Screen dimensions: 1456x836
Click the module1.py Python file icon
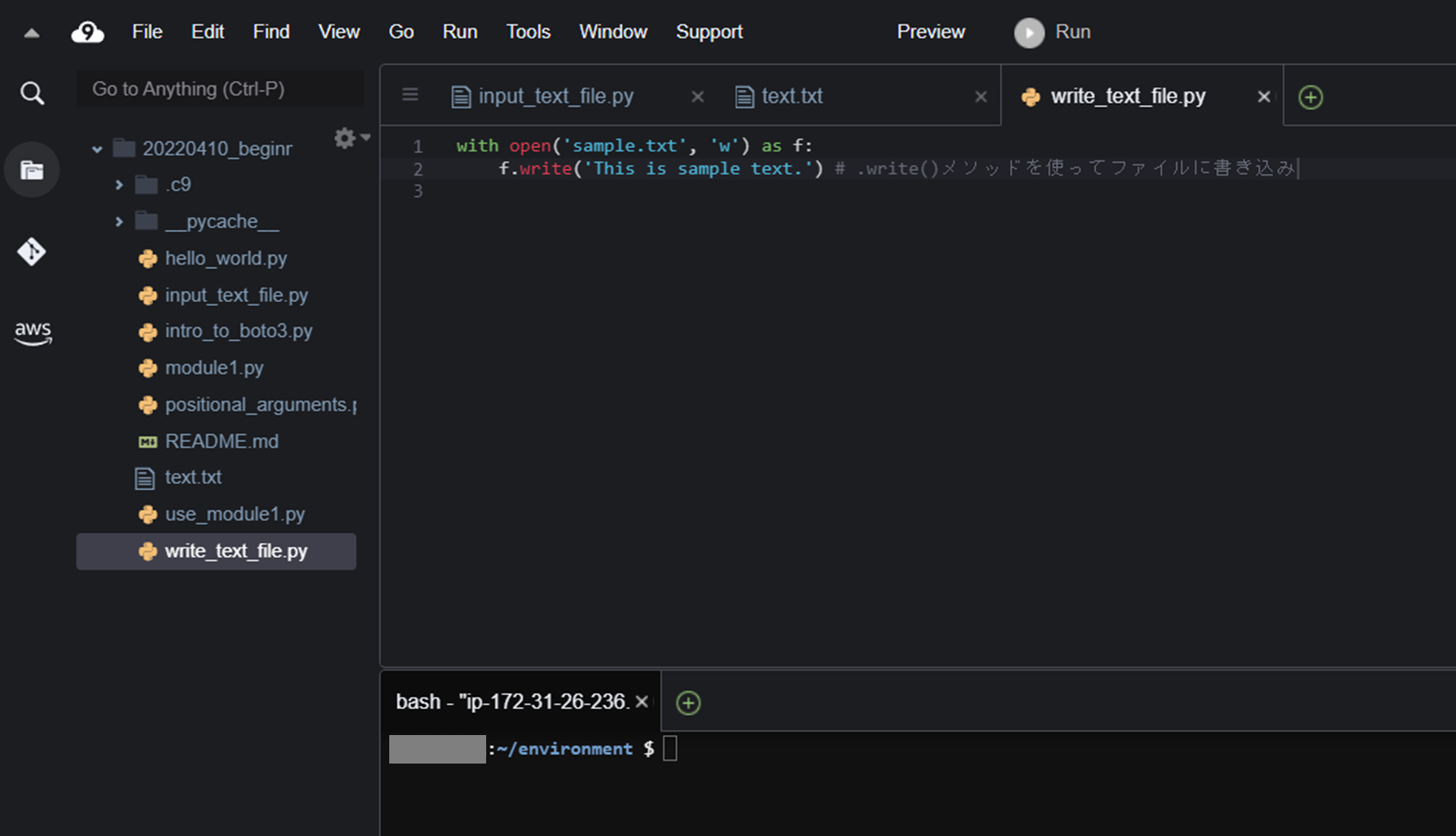[147, 369]
